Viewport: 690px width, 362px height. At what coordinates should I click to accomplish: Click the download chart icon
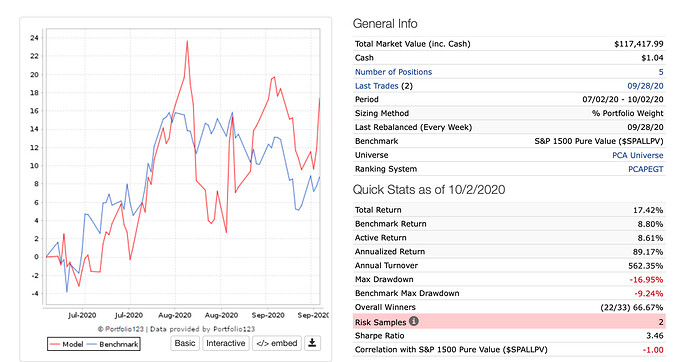click(x=312, y=343)
